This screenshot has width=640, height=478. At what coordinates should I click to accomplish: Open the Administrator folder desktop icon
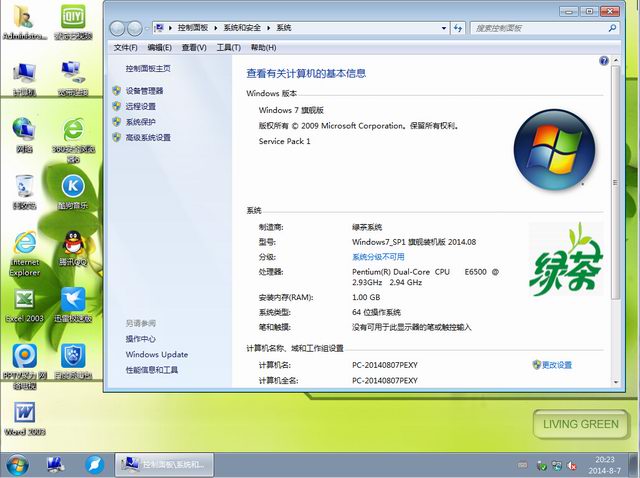coord(24,22)
